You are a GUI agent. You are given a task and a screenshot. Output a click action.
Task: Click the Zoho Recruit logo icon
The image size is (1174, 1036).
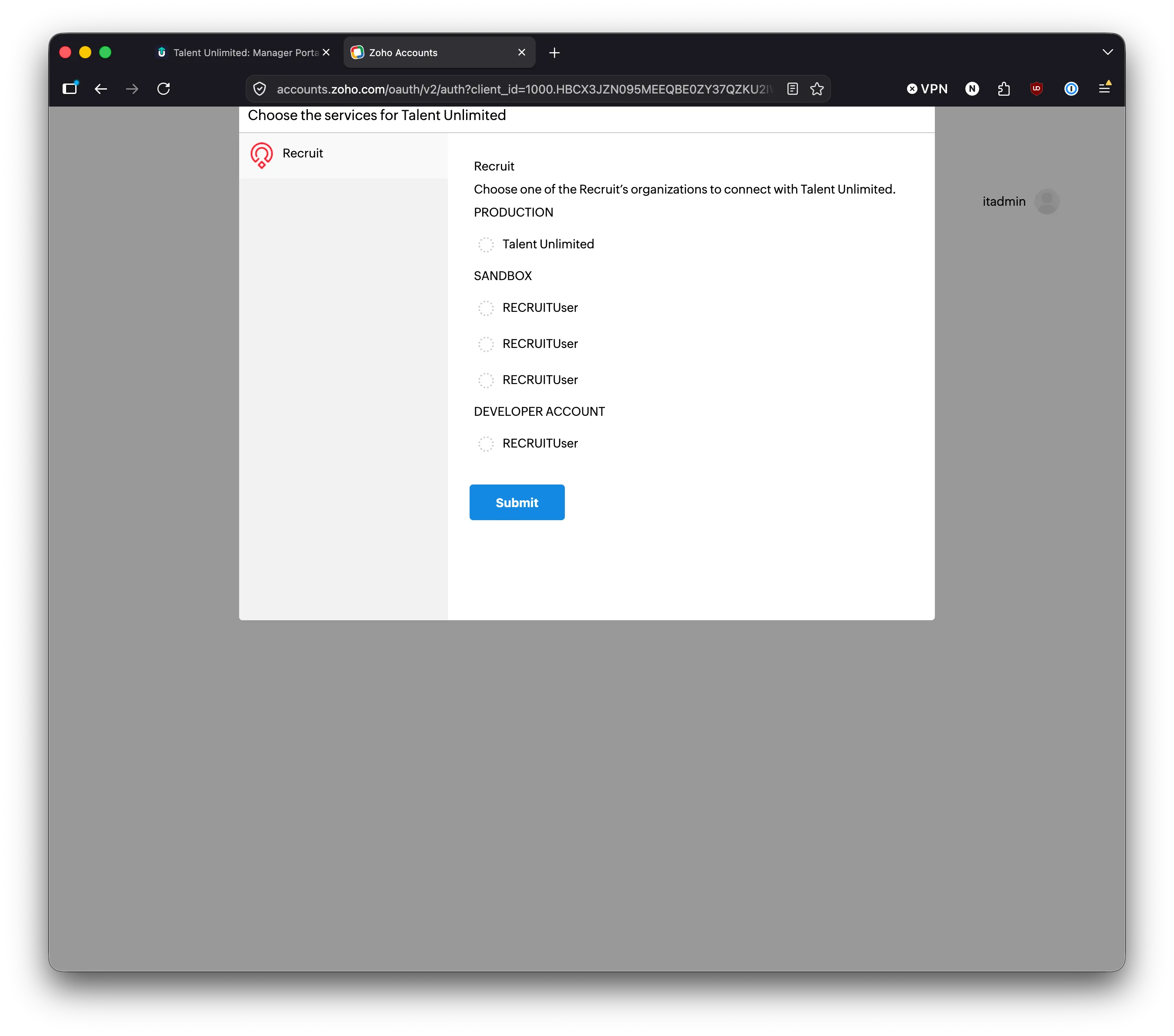point(261,155)
